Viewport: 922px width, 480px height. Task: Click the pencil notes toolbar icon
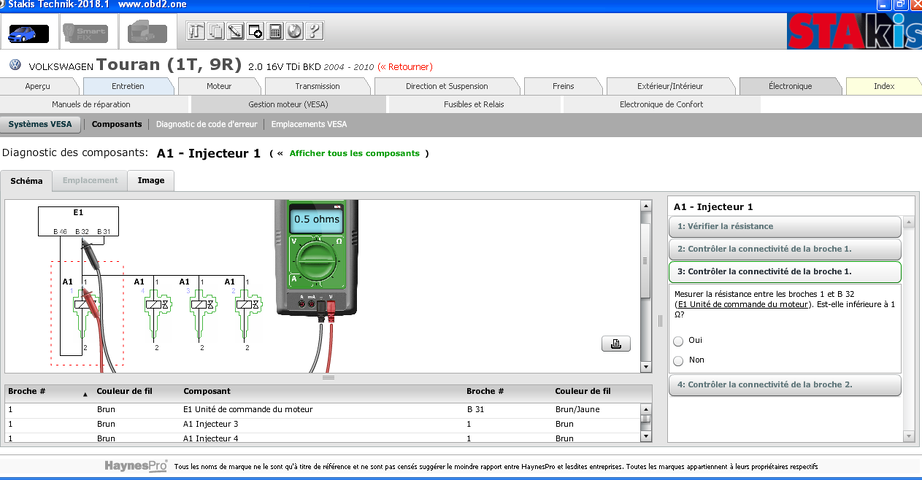tap(235, 31)
